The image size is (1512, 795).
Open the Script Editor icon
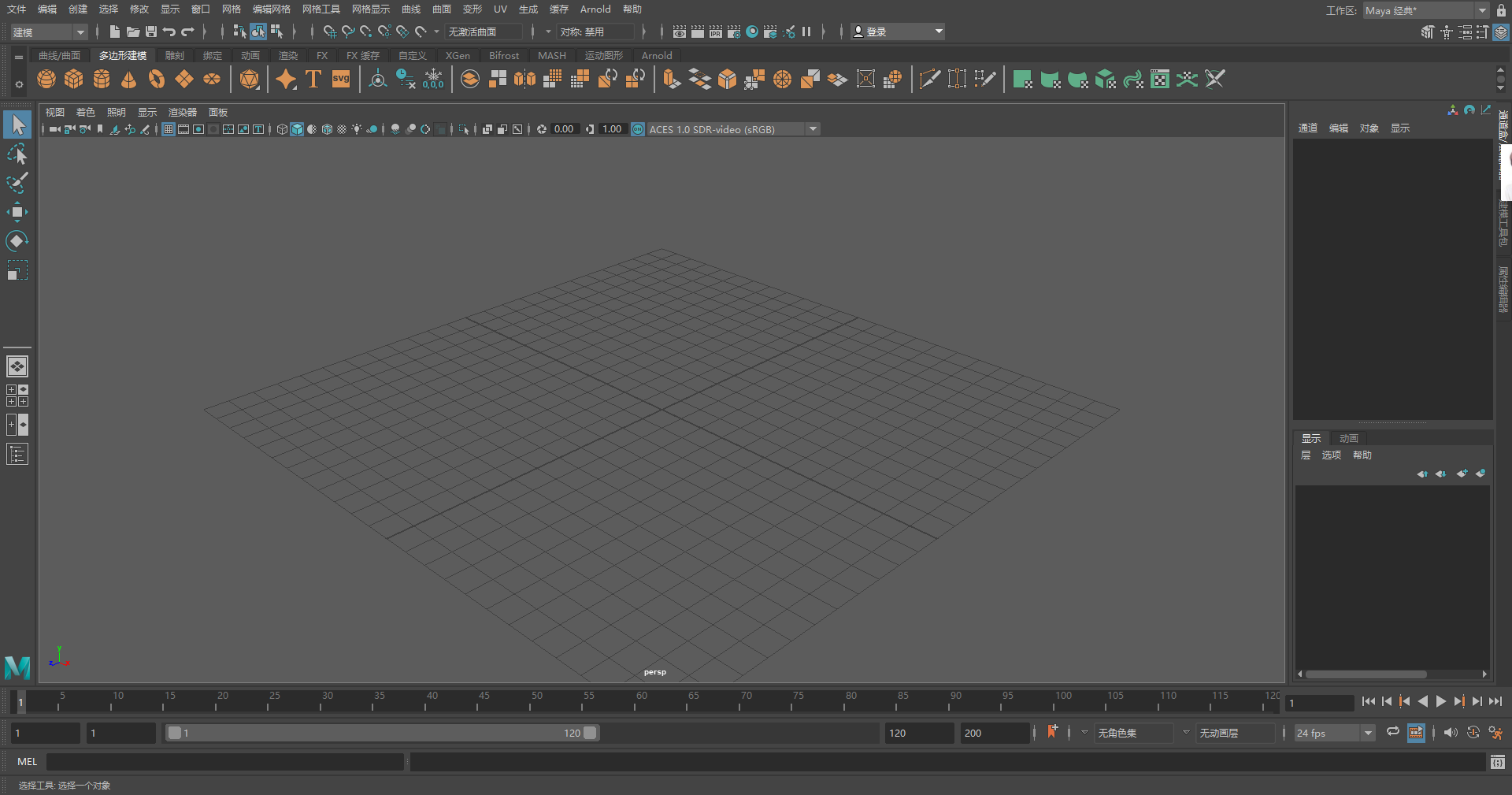coord(1497,762)
